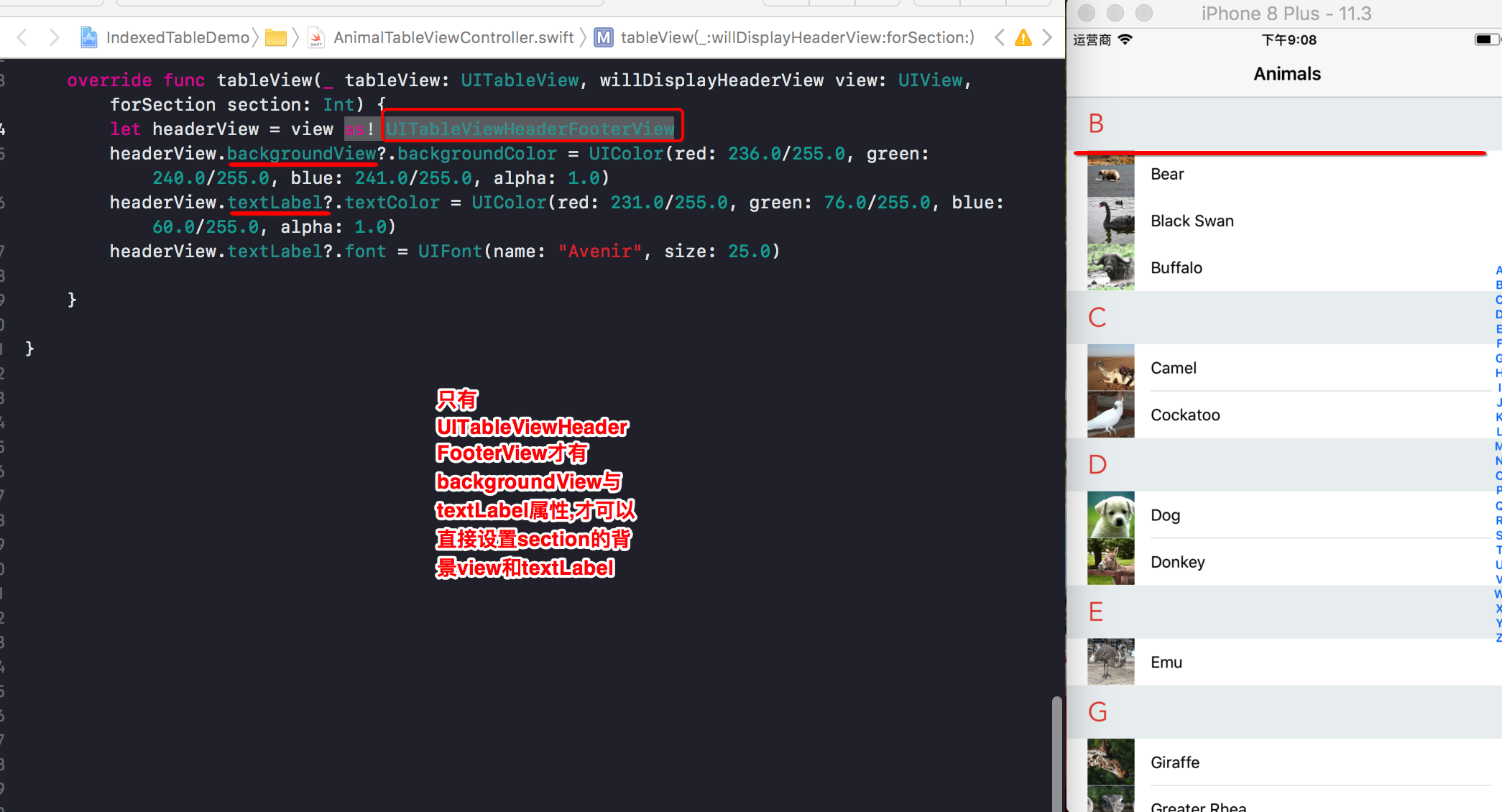
Task: Select the Dog row
Action: 1284,515
